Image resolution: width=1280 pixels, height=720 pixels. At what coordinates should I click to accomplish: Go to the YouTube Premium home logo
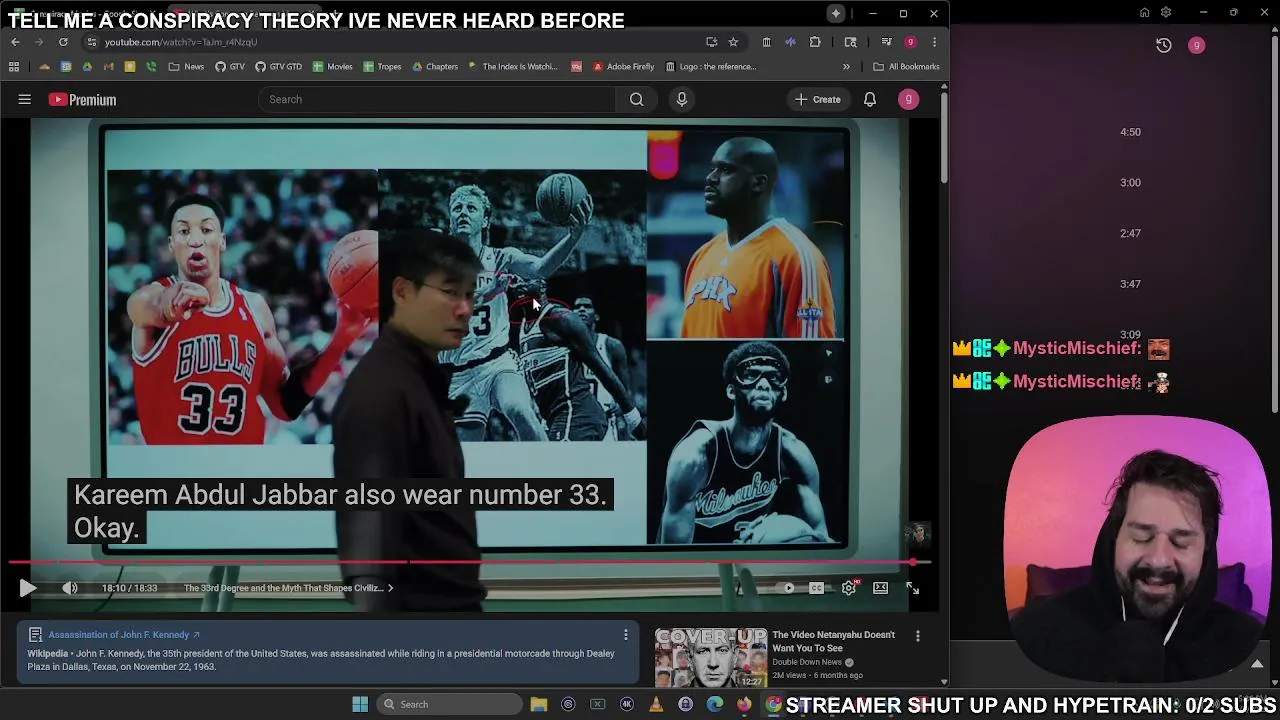(82, 99)
